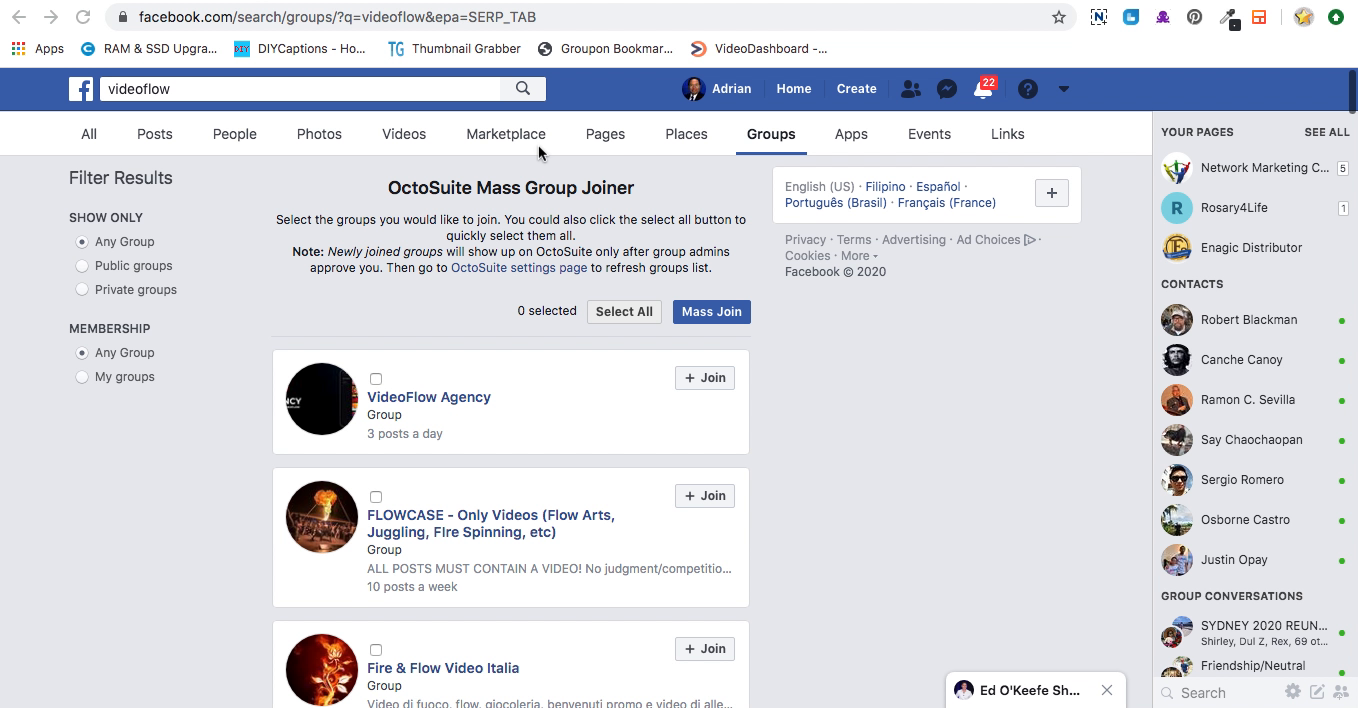Open the DIYCaptions bookmark

tap(300, 48)
